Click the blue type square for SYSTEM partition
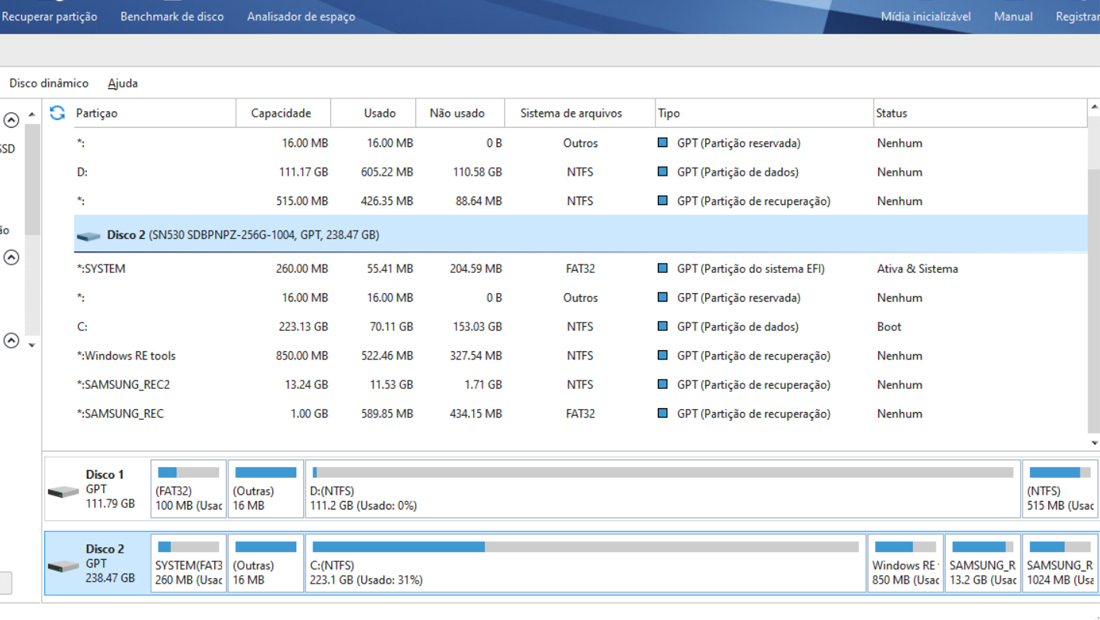The image size is (1100, 620). pyautogui.click(x=662, y=268)
